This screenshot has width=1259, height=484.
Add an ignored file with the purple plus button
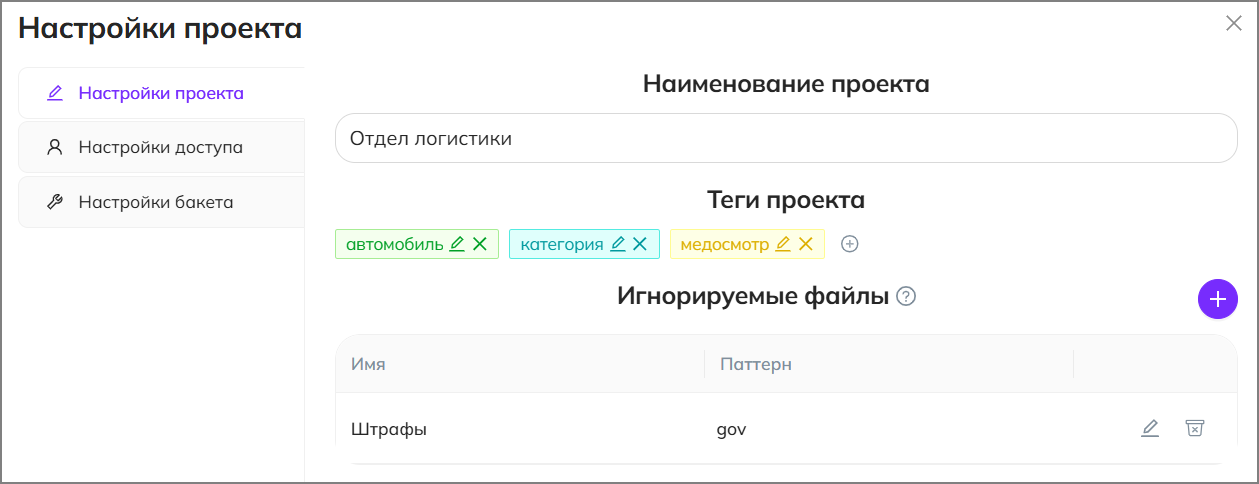click(1217, 299)
